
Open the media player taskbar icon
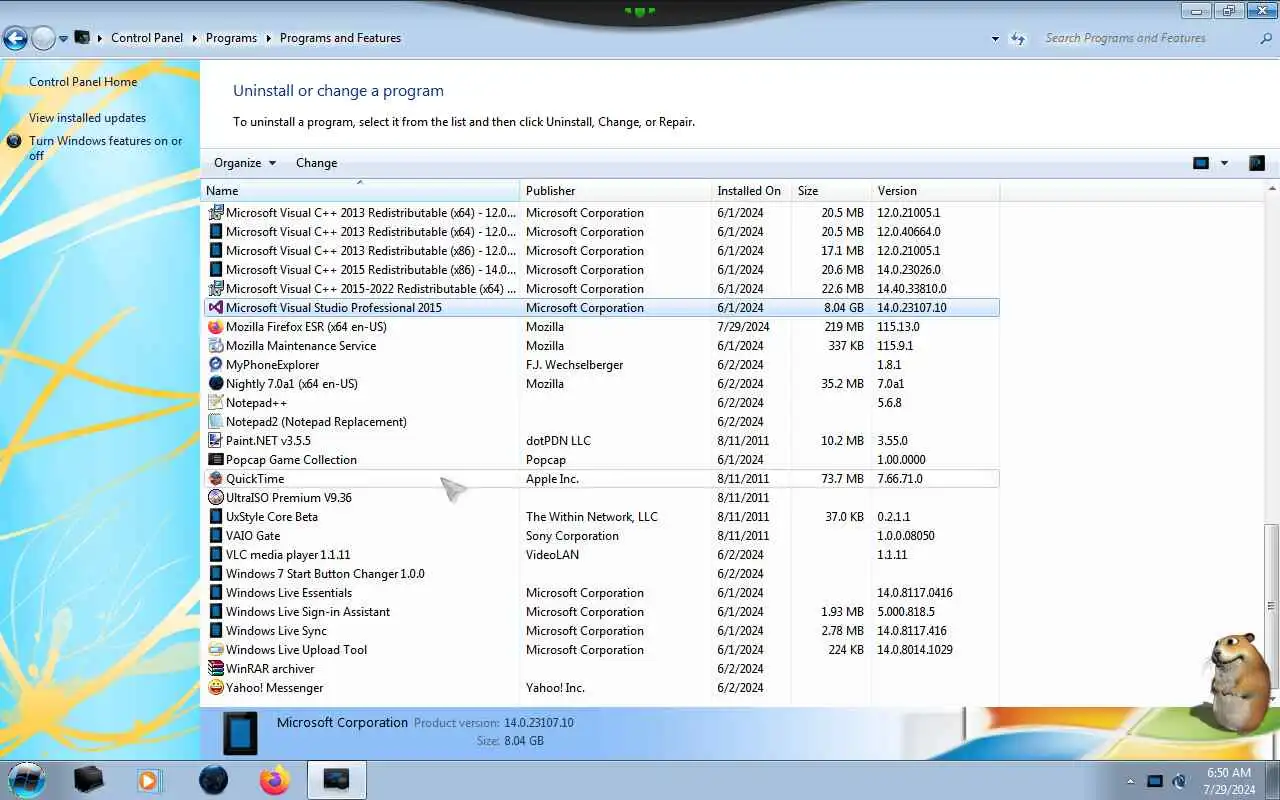point(149,780)
